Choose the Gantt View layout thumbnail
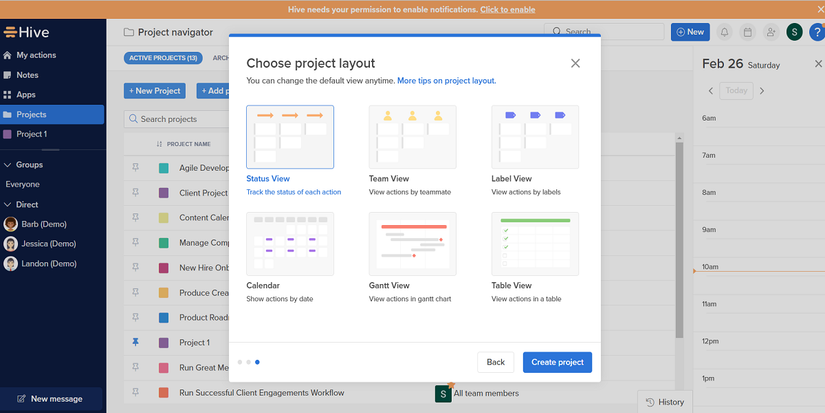This screenshot has width=825, height=413. (x=412, y=244)
